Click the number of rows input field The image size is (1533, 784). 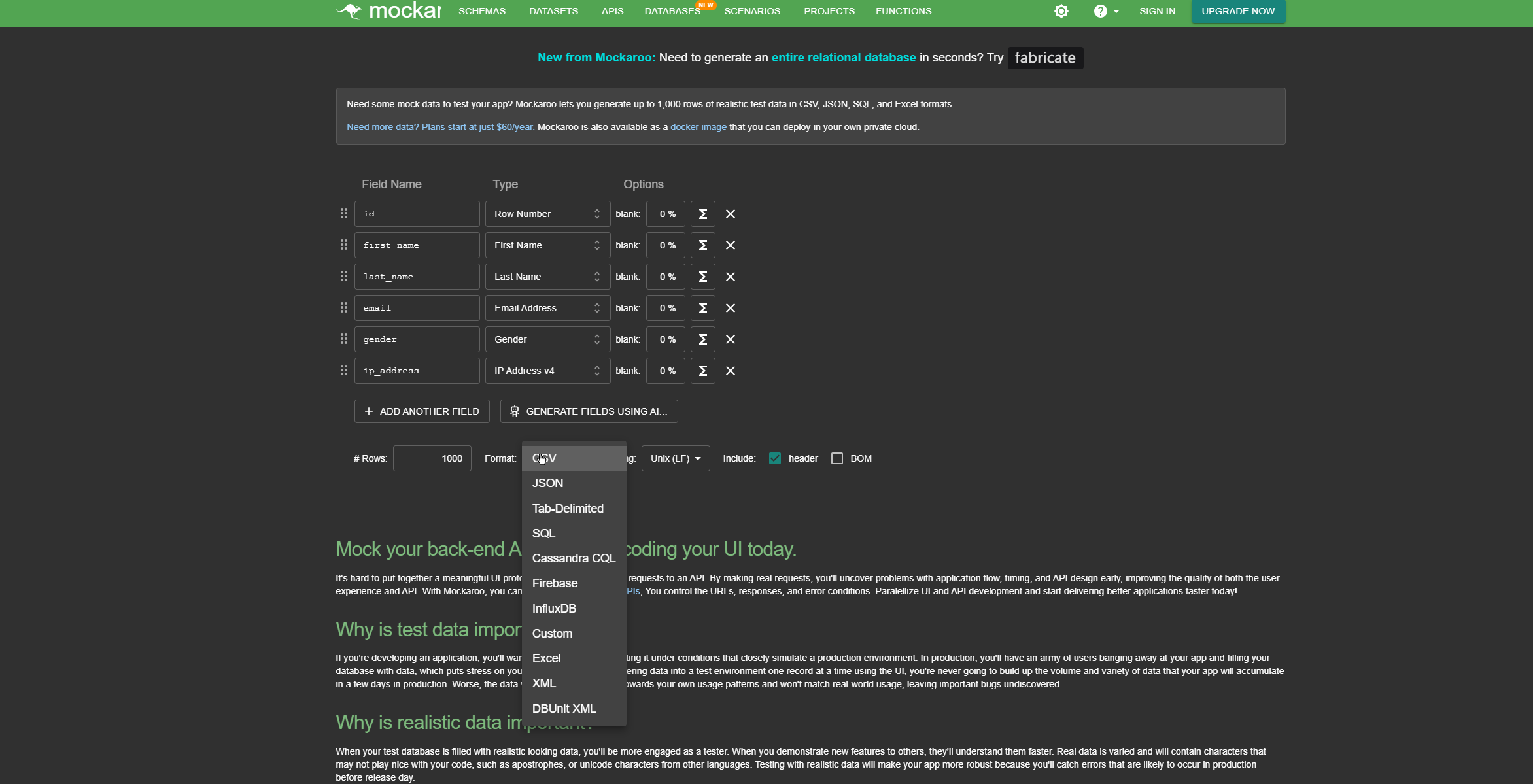[x=432, y=458]
